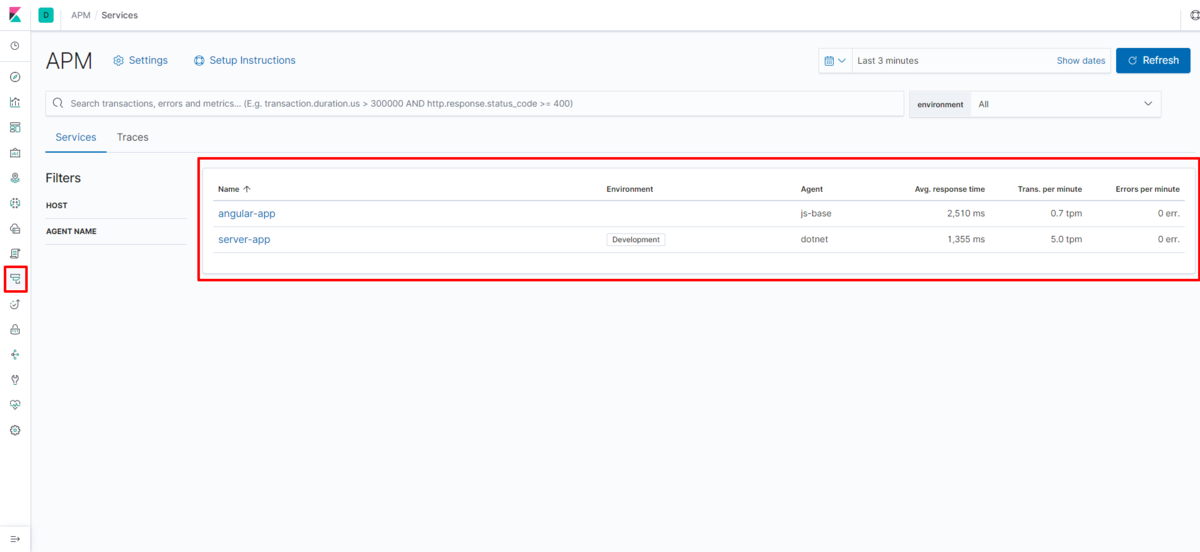Screen dimensions: 1200x552
Task: Open APM icon in sidebar
Action: click(15, 279)
